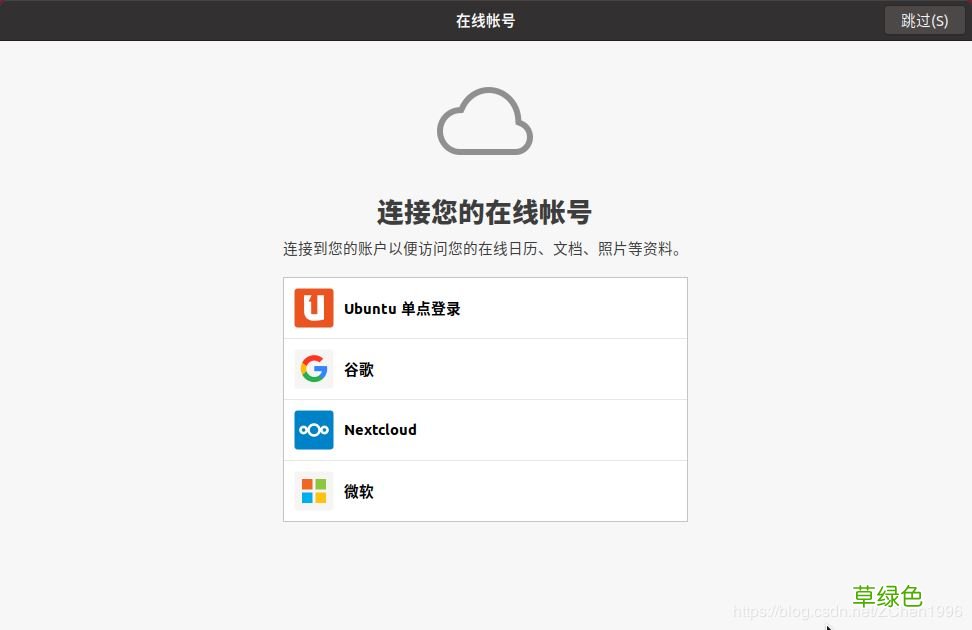Select the 连接您的在线帐号 heading
This screenshot has width=972, height=630.
(x=485, y=212)
